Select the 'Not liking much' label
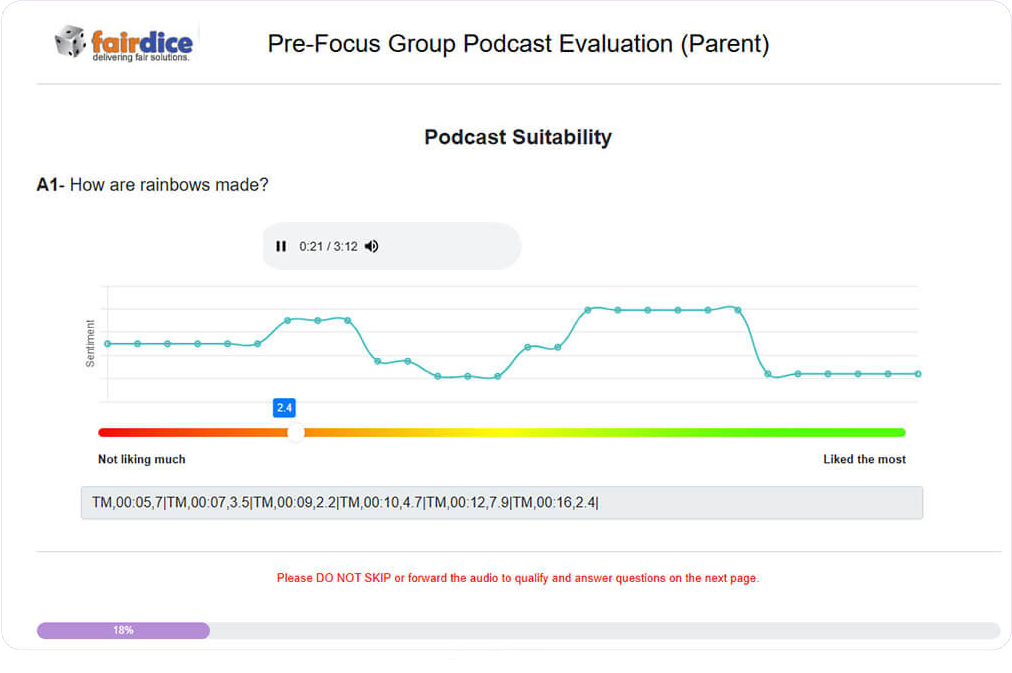The width and height of the screenshot is (1012, 673). coord(142,459)
